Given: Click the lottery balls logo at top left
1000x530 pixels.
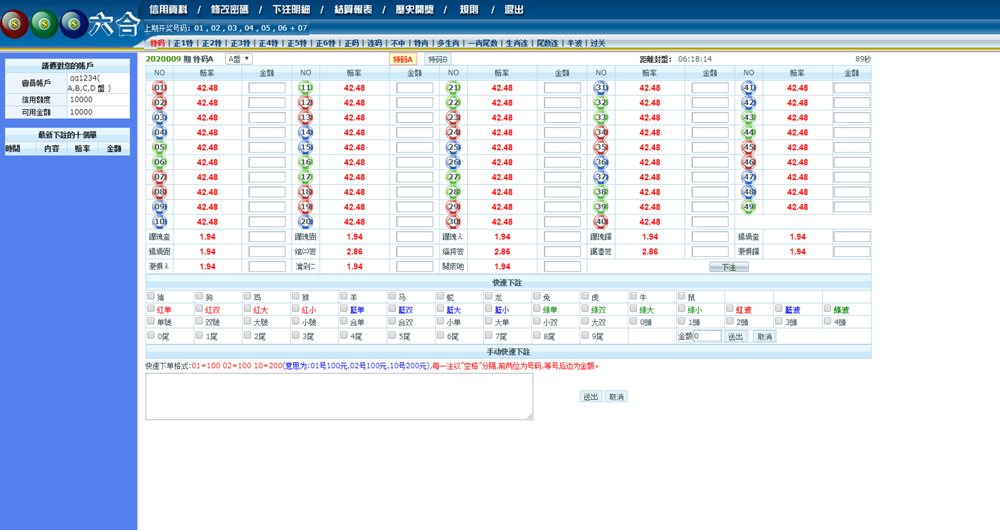Looking at the screenshot, I should pos(44,23).
